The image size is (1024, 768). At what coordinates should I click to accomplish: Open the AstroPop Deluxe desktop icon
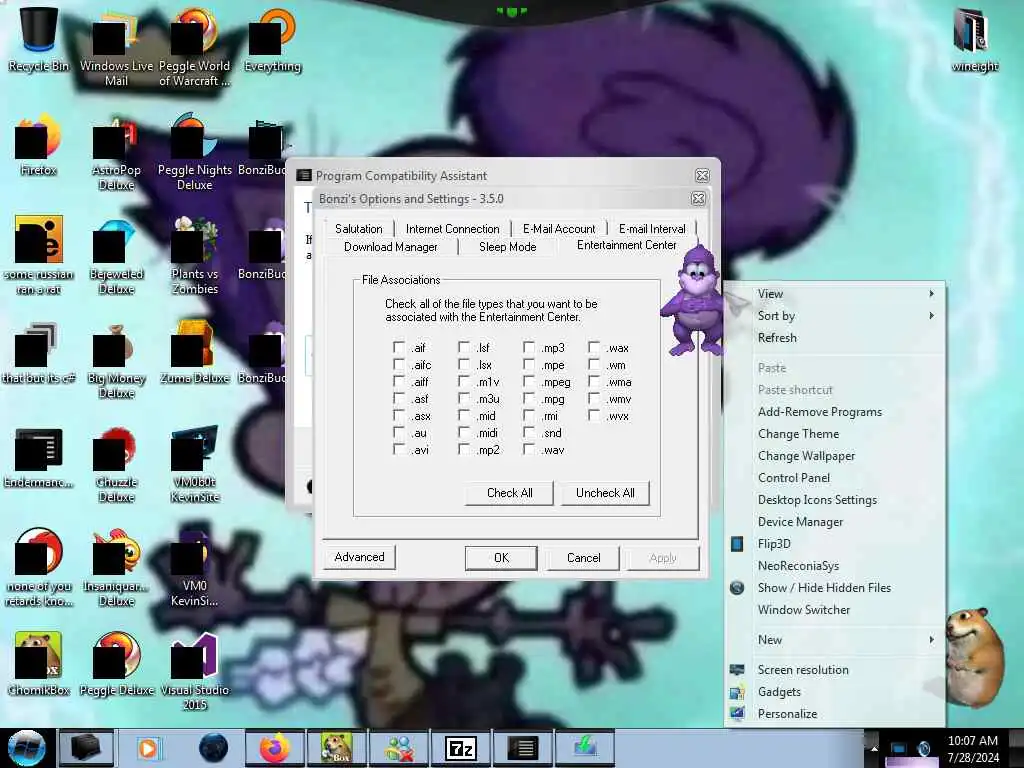pos(116,153)
